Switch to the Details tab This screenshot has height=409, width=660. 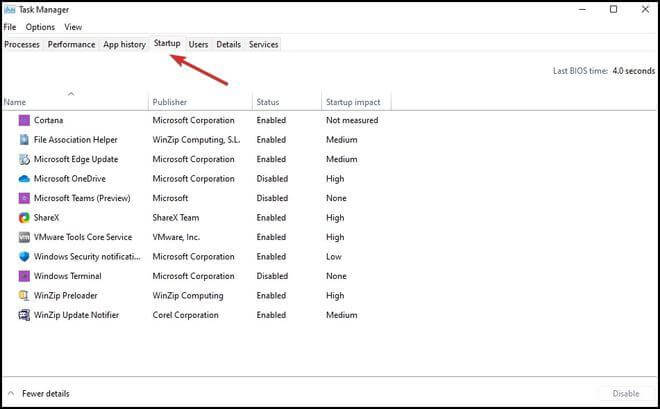click(x=229, y=44)
